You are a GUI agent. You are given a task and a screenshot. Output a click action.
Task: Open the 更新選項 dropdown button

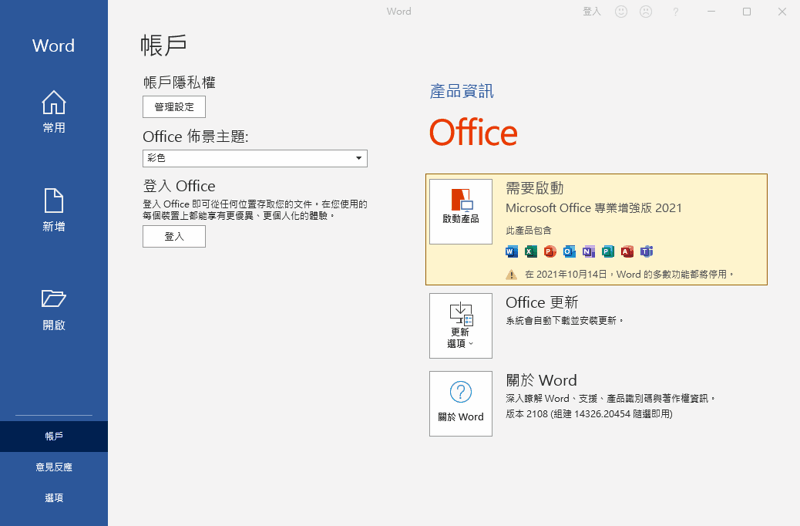461,325
